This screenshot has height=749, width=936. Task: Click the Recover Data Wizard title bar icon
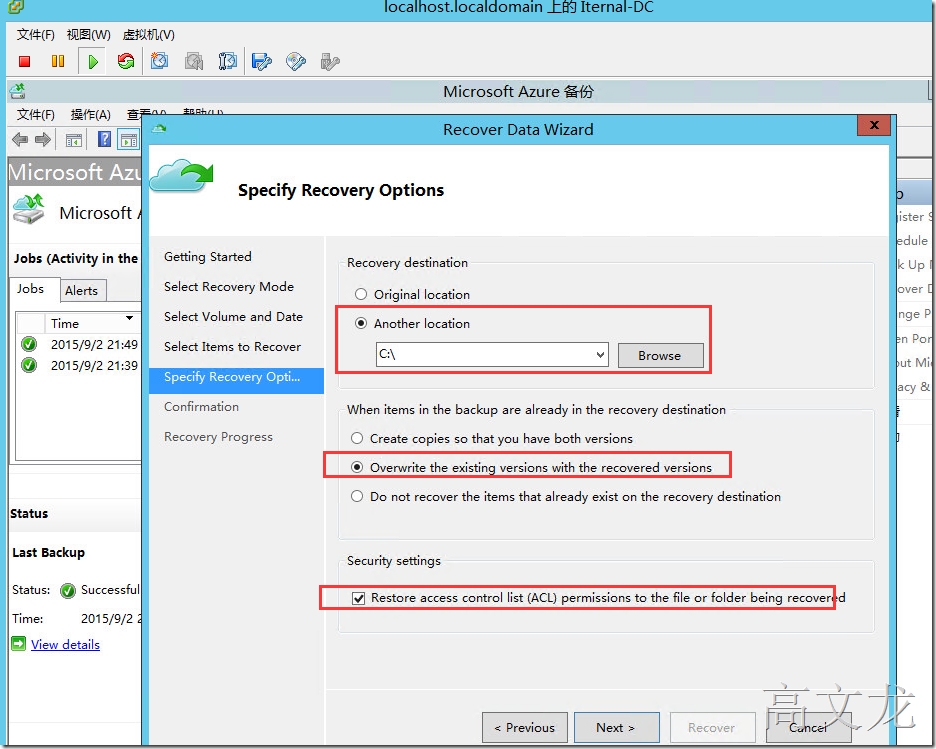[x=159, y=128]
